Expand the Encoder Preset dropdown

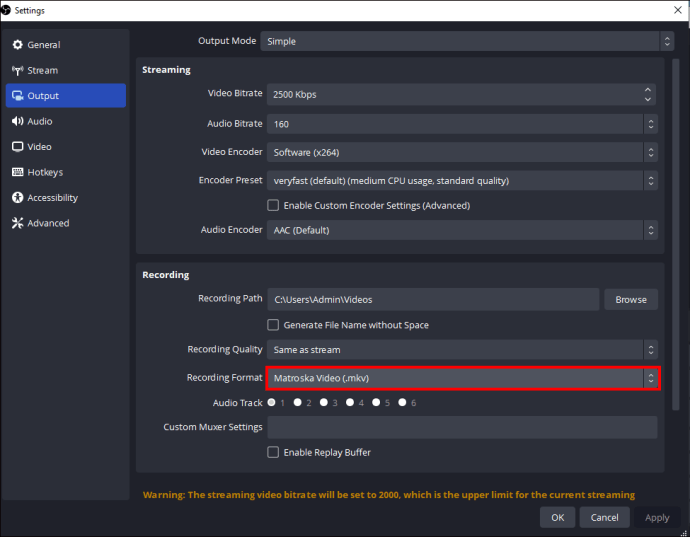[x=462, y=180]
